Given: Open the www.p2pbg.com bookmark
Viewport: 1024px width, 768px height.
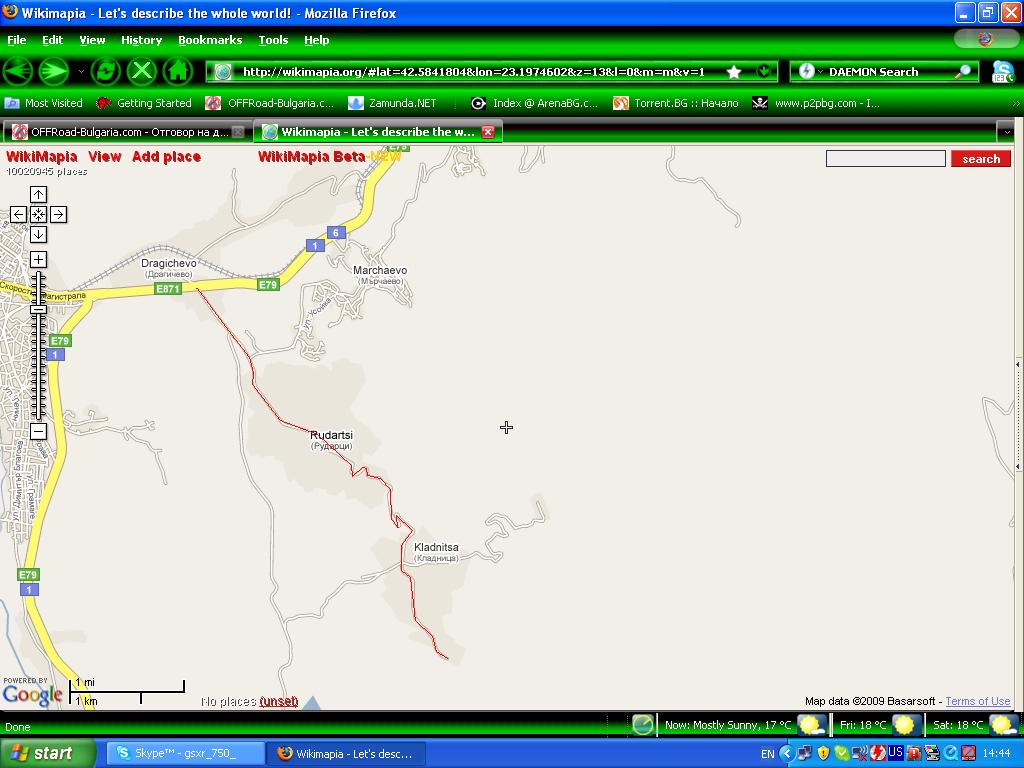Looking at the screenshot, I should [x=816, y=103].
